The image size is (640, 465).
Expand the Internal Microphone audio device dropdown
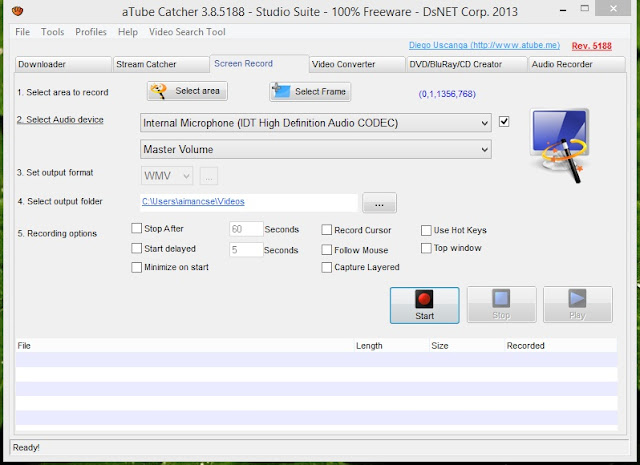coord(316,123)
